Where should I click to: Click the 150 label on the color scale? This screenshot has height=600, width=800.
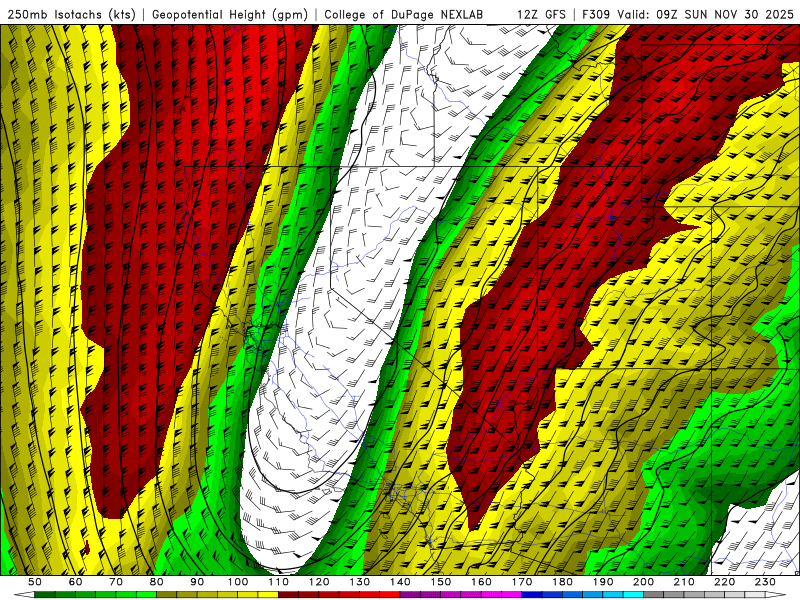point(441,582)
